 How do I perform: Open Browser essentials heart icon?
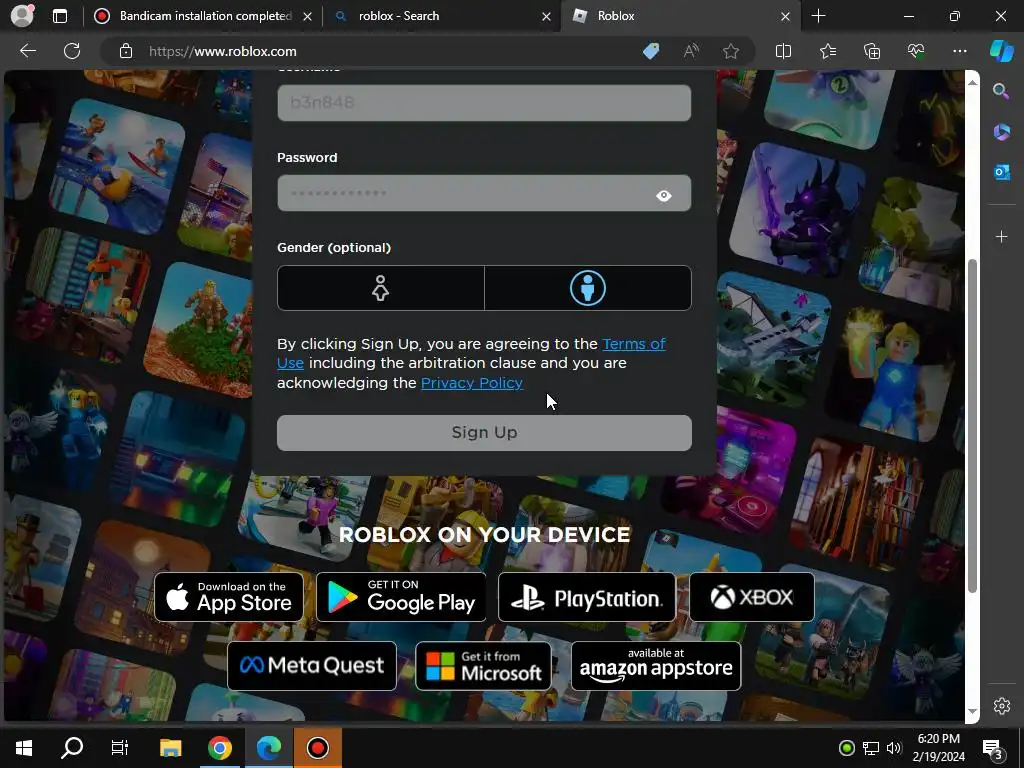[916, 51]
